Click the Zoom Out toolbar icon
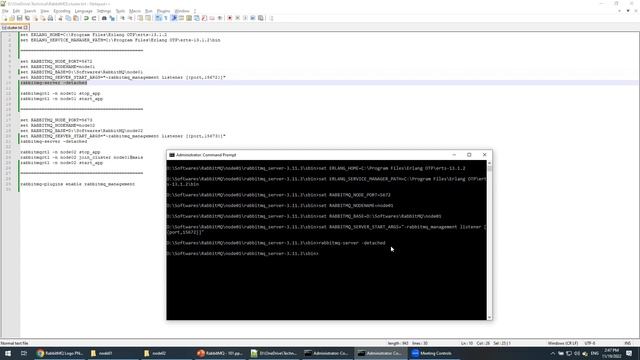The height and width of the screenshot is (360, 640). point(130,18)
